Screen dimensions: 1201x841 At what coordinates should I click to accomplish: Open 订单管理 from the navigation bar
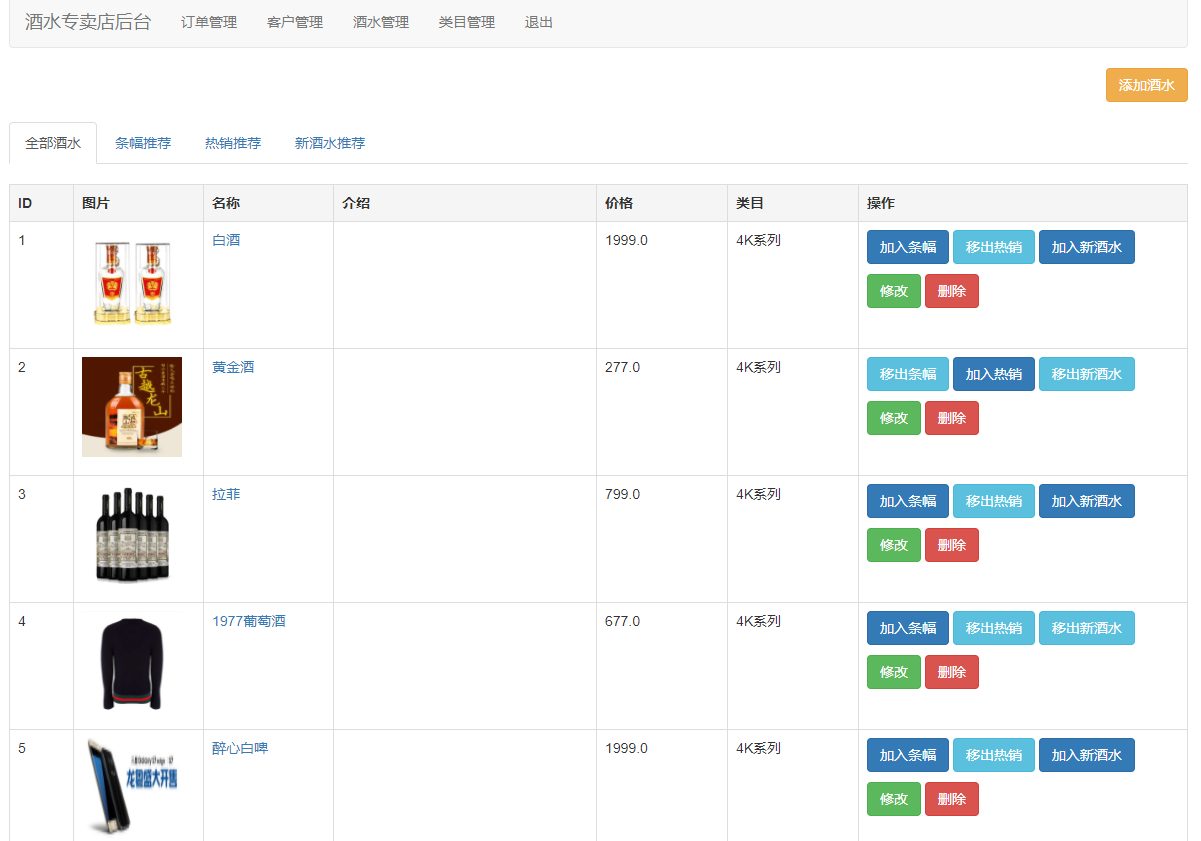[x=207, y=21]
